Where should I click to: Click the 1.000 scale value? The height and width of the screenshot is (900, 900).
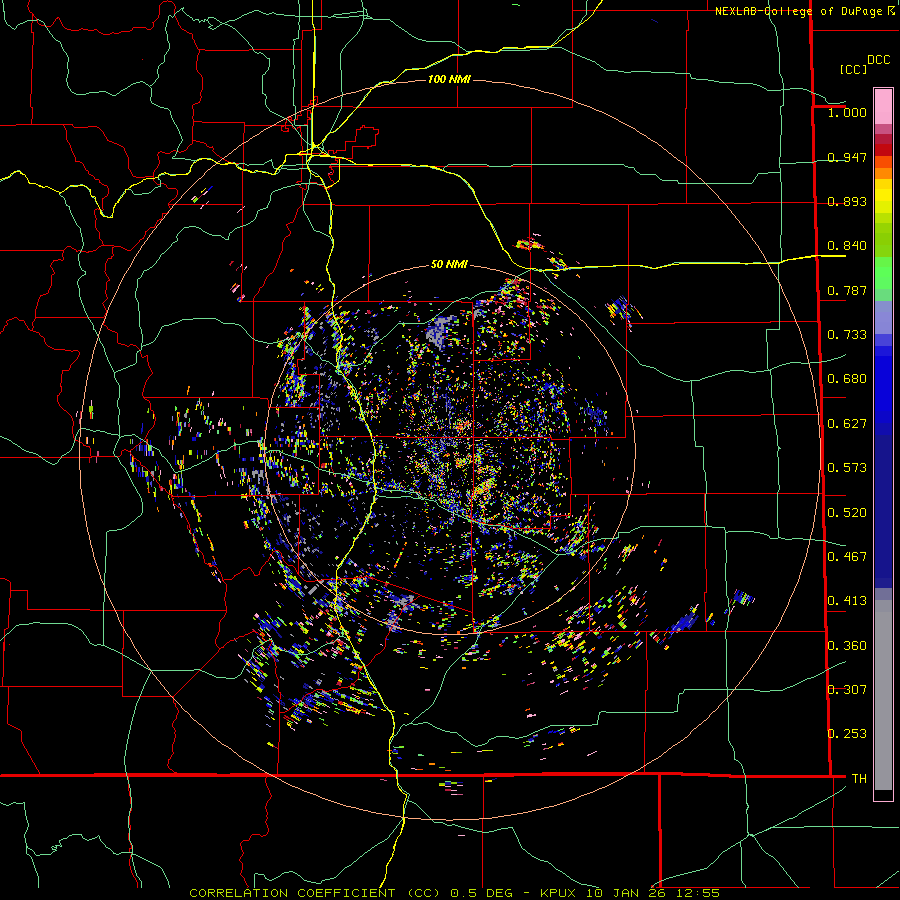(x=847, y=112)
